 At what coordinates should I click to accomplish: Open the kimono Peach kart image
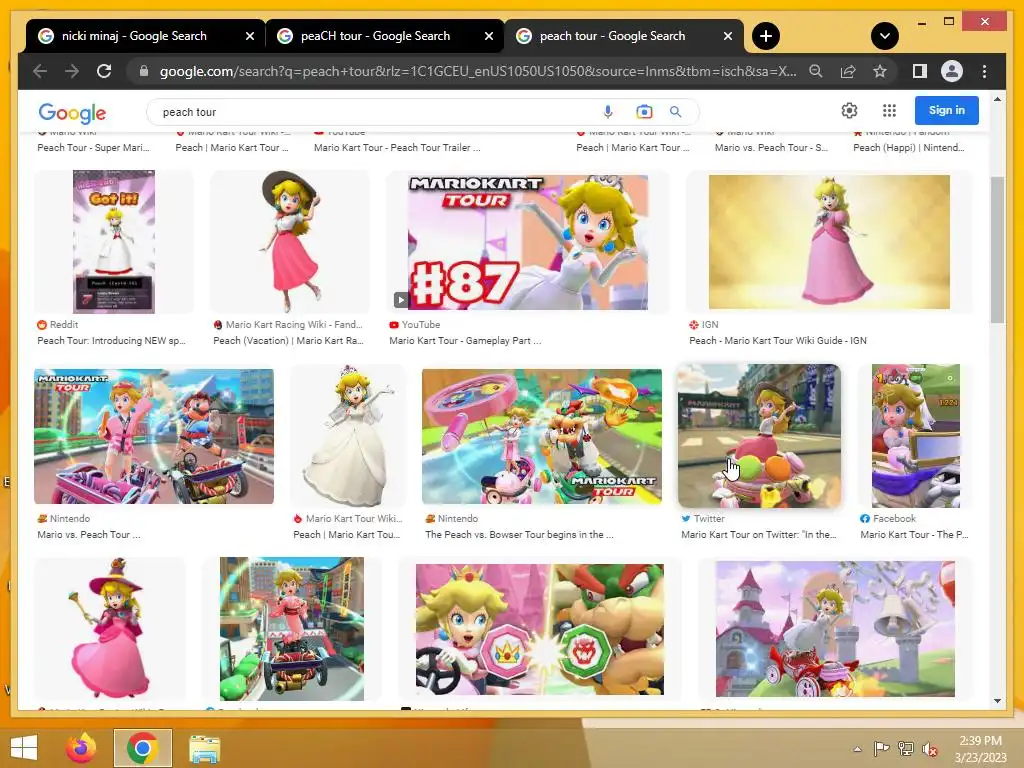(292, 629)
